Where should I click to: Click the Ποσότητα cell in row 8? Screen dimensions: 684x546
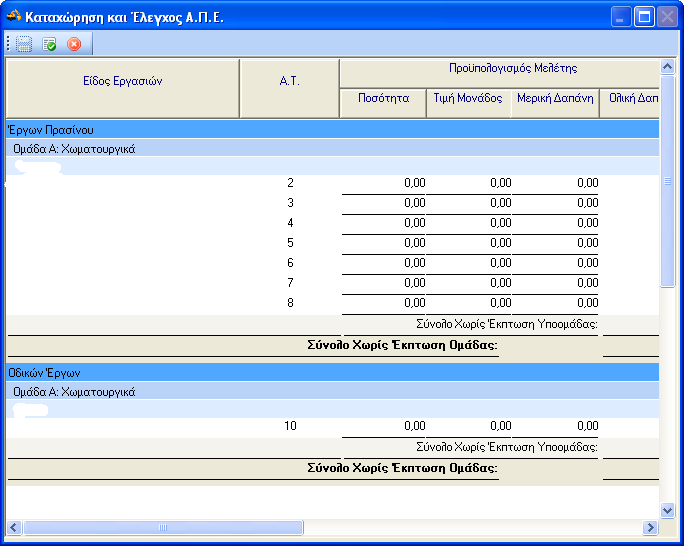pos(384,303)
